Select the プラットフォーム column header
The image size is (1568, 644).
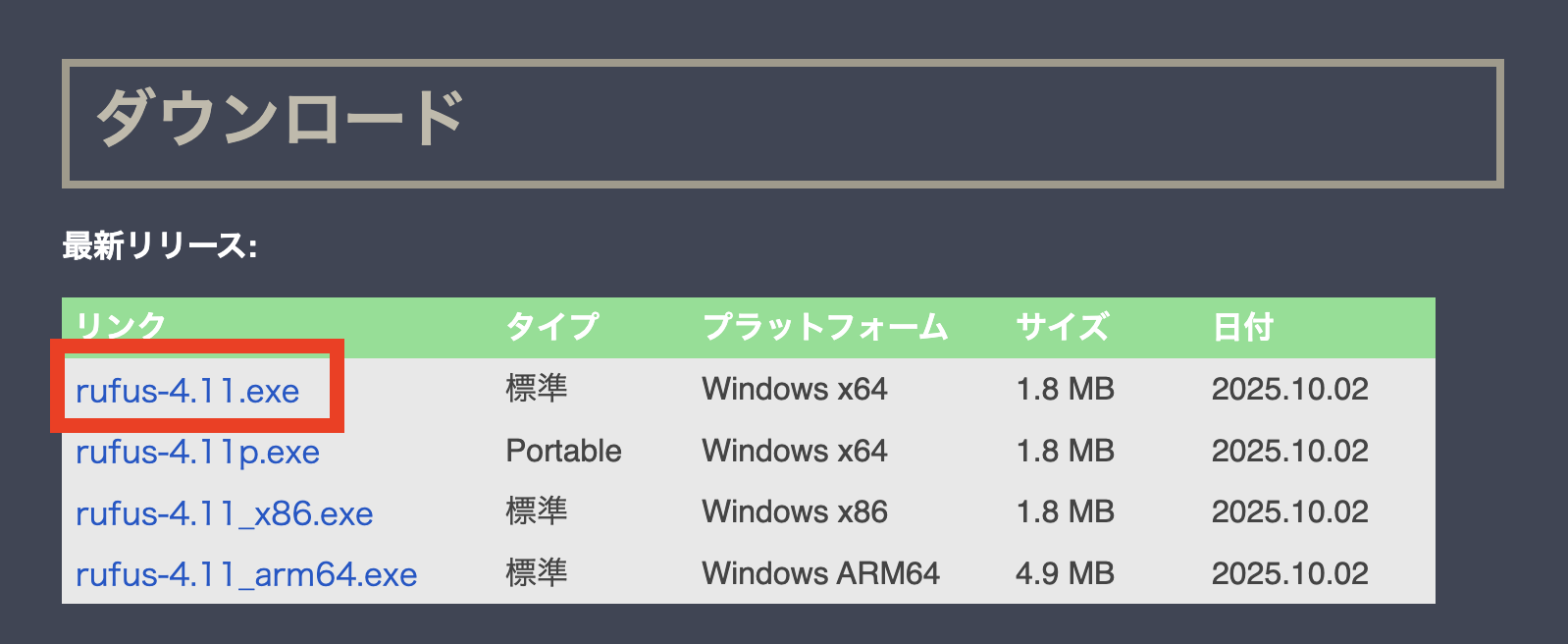pyautogui.click(x=825, y=325)
